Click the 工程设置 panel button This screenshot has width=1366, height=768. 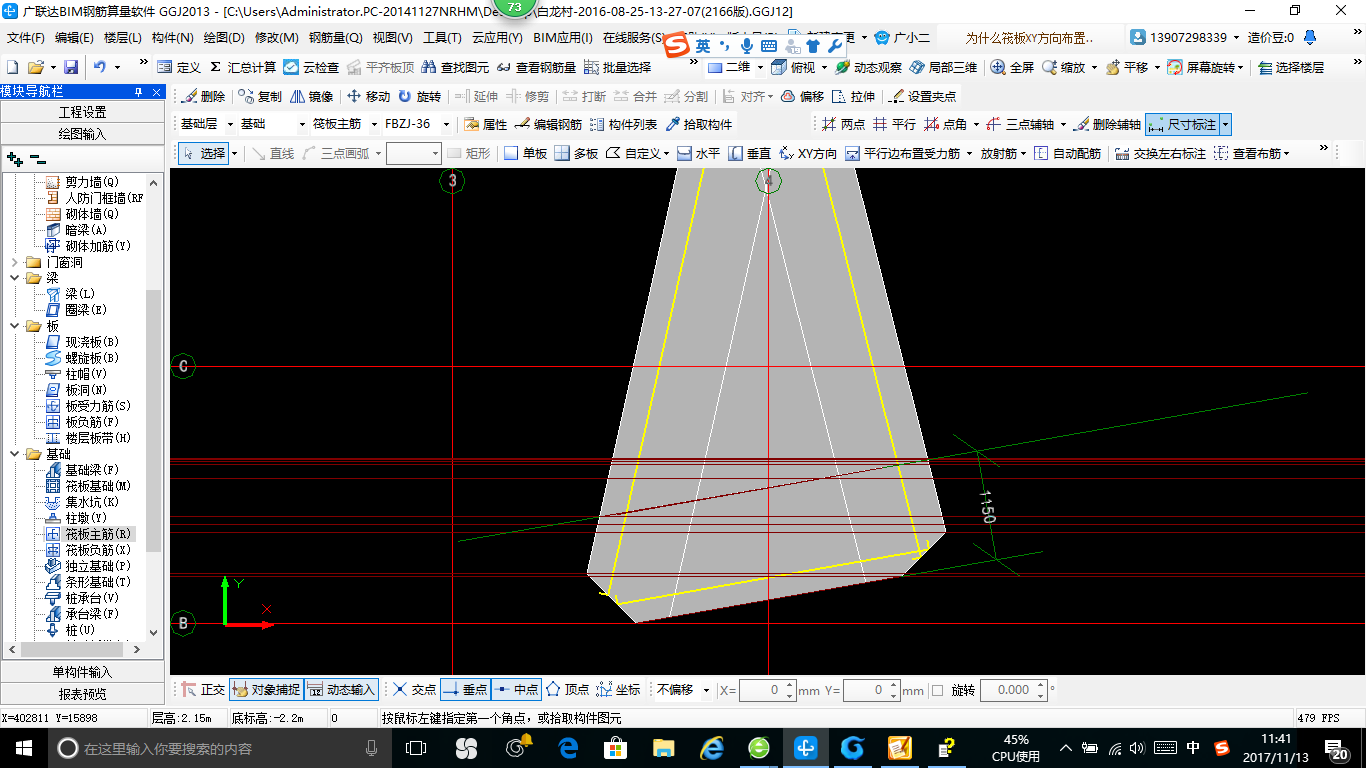coord(82,112)
